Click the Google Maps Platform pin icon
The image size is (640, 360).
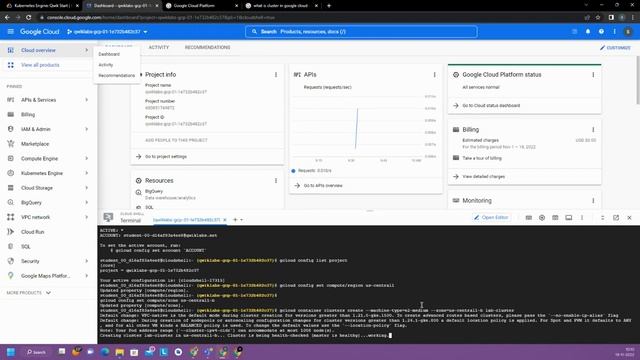[x=11, y=276]
